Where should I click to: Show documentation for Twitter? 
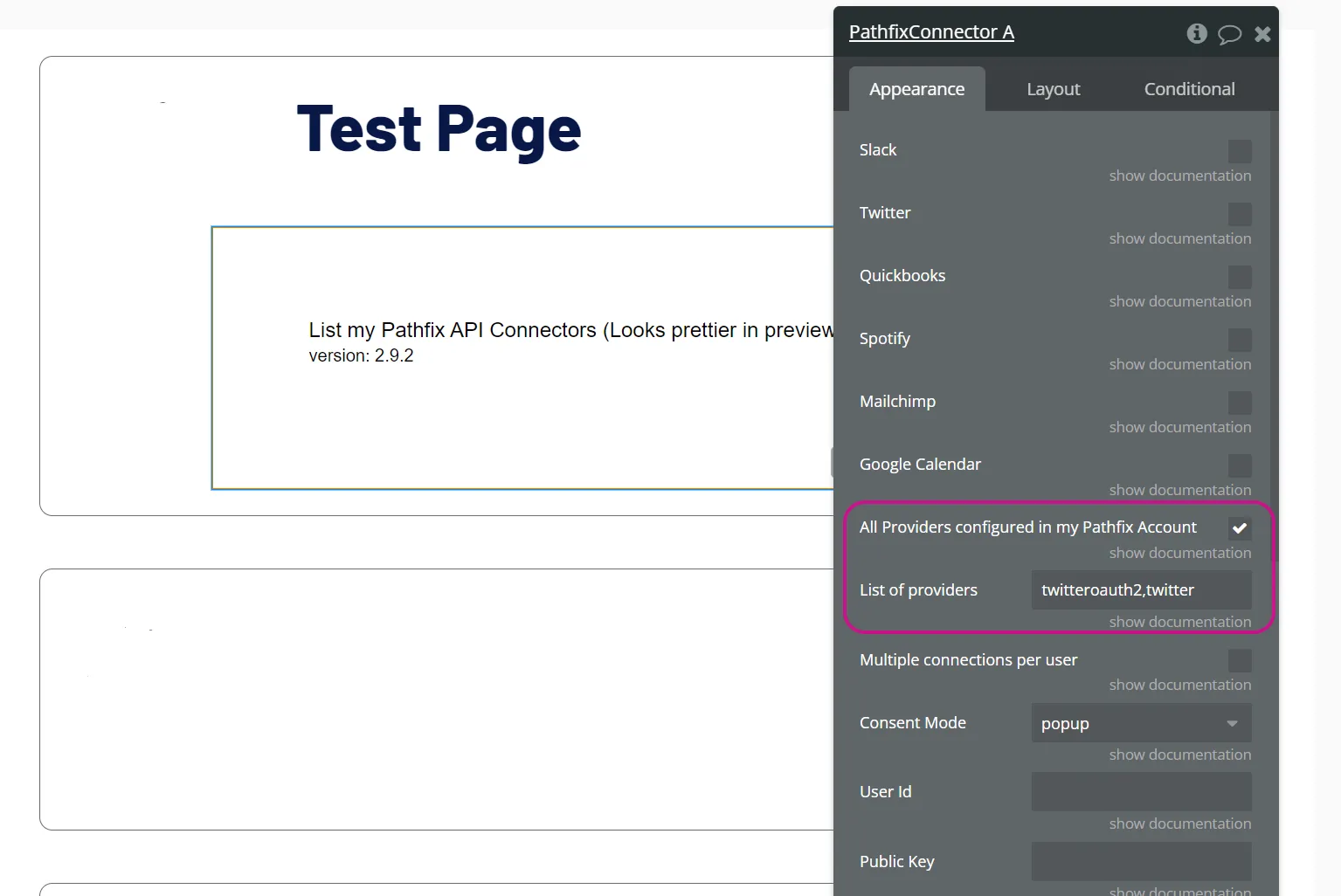[1180, 238]
